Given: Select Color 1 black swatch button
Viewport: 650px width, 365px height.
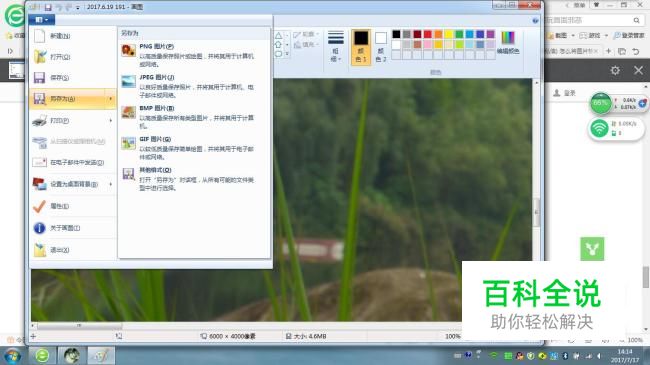Looking at the screenshot, I should [361, 46].
